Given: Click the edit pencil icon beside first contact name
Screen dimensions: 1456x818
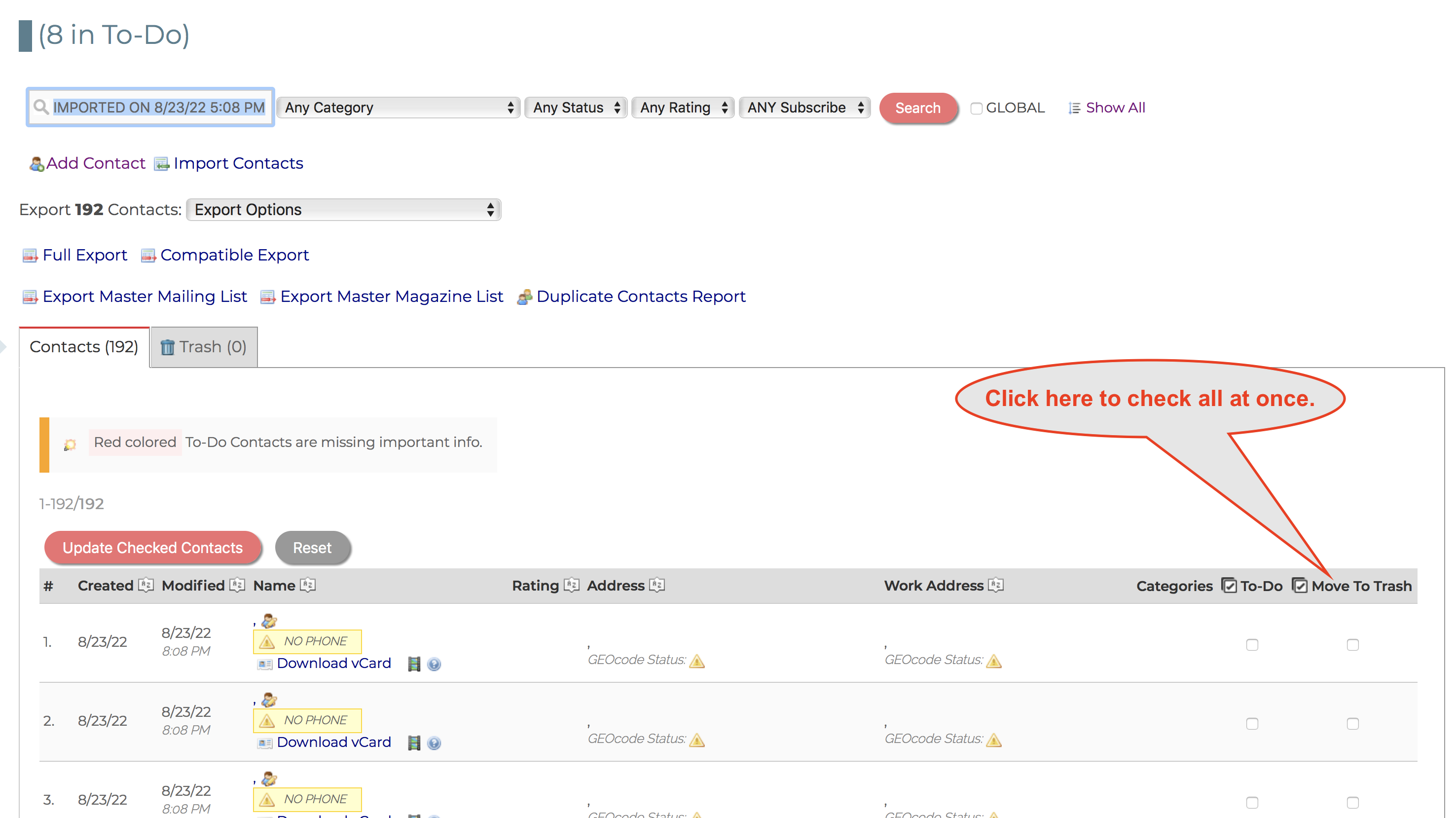Looking at the screenshot, I should pyautogui.click(x=270, y=620).
